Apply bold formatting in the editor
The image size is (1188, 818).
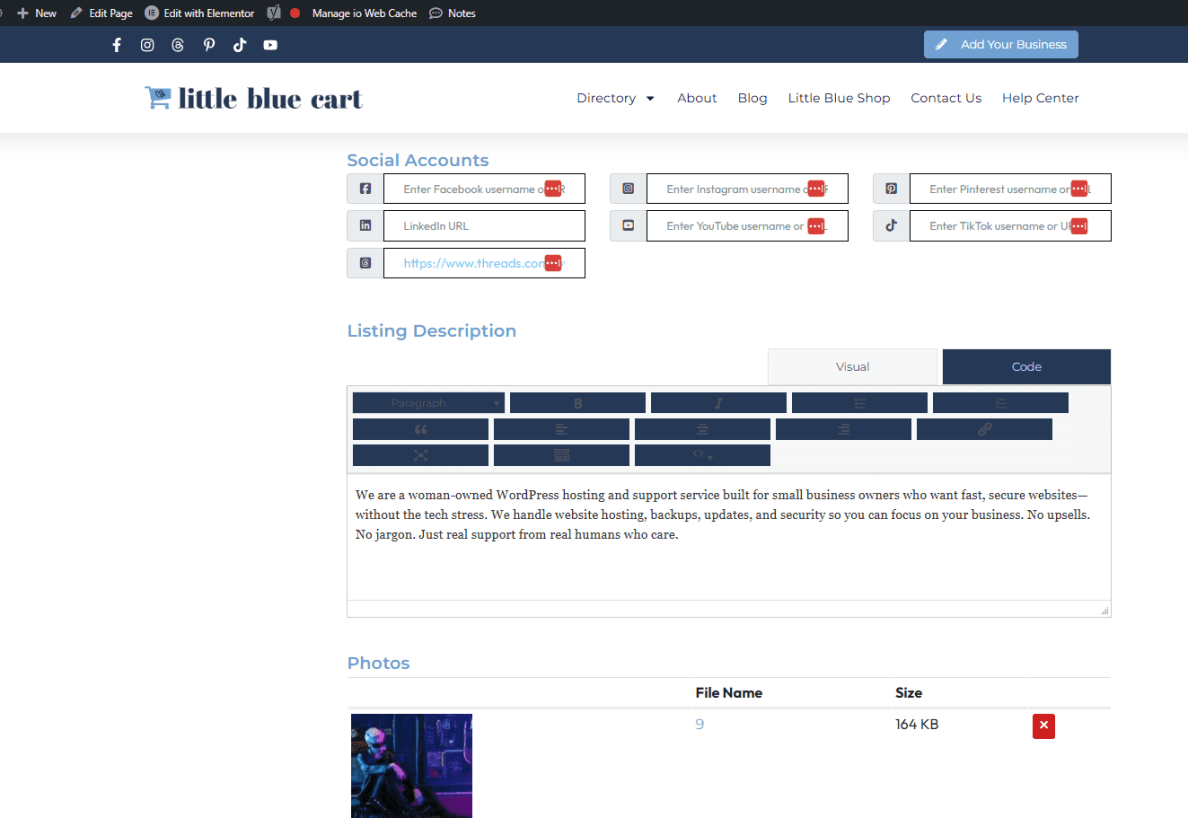click(577, 402)
